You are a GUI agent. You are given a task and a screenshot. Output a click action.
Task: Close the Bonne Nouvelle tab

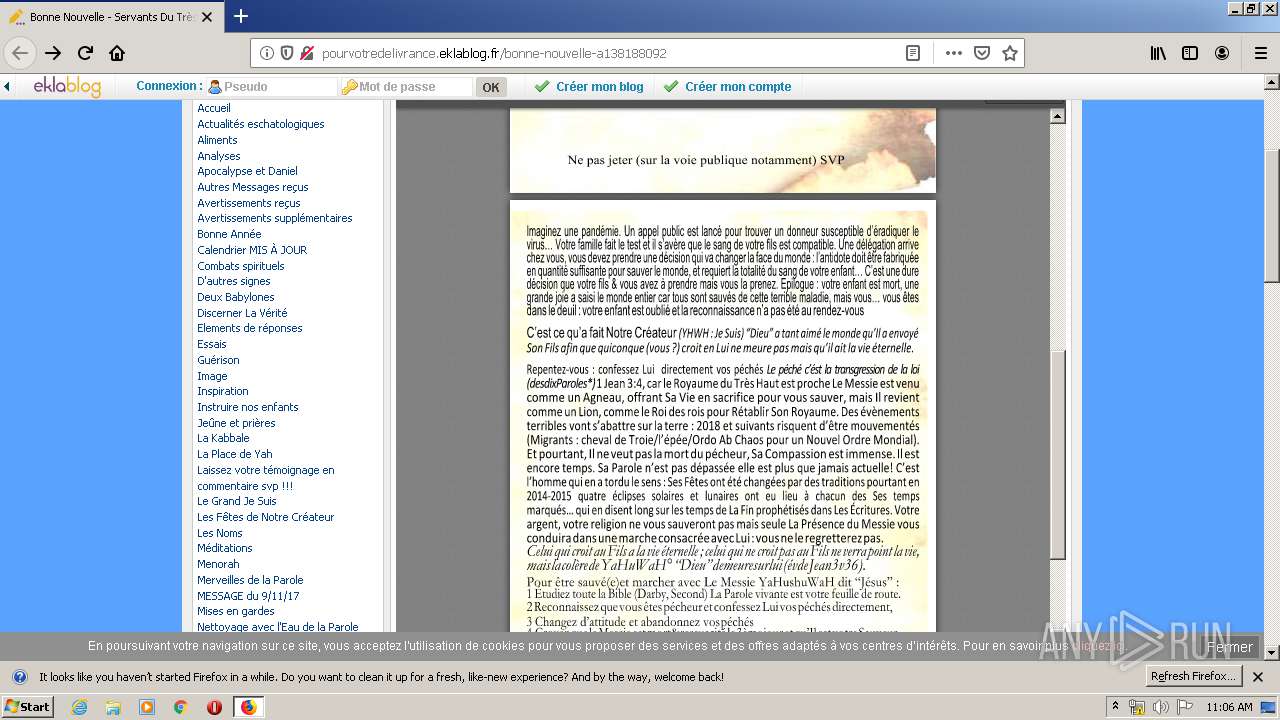[206, 17]
